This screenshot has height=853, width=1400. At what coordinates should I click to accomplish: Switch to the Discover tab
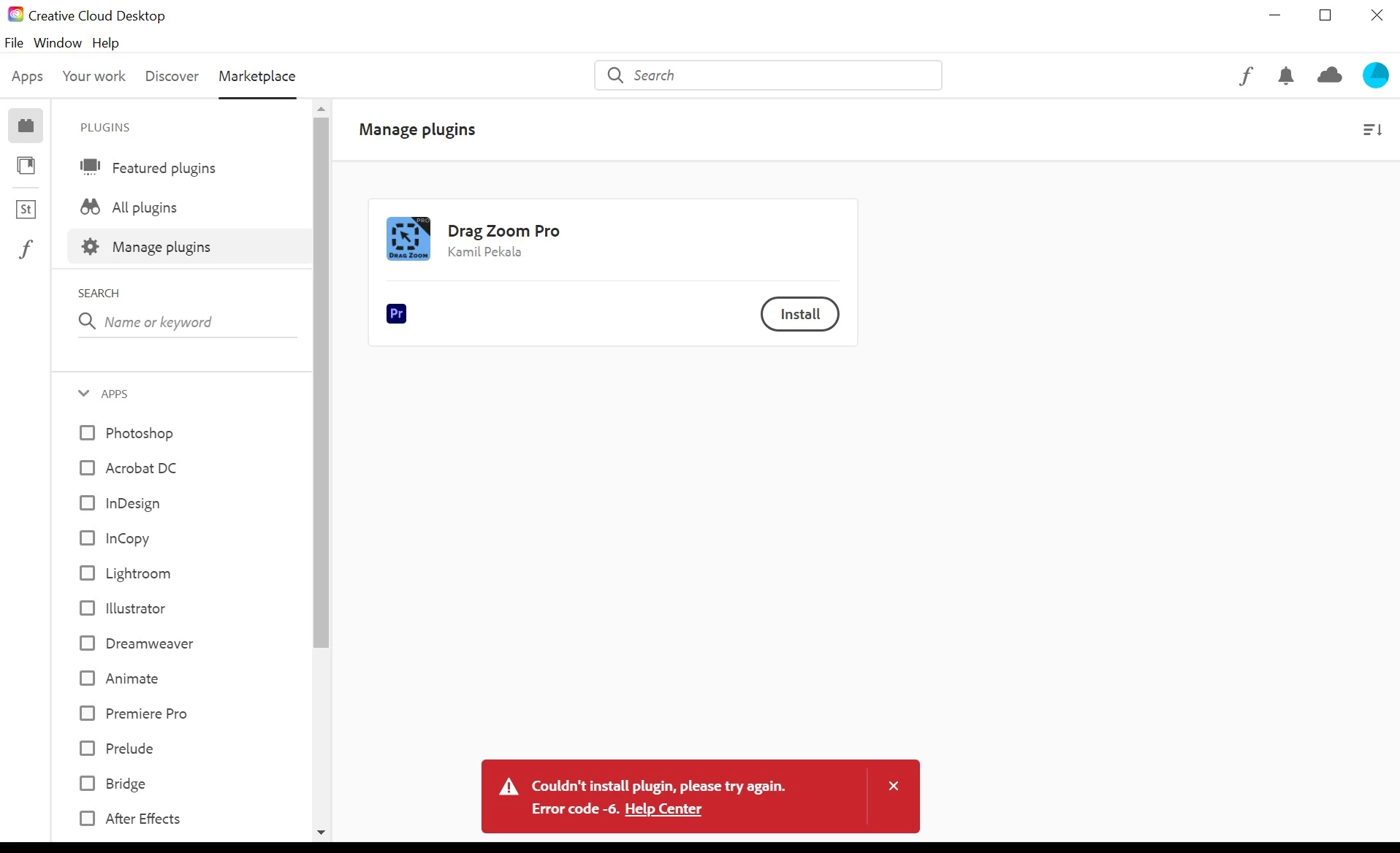pos(172,76)
